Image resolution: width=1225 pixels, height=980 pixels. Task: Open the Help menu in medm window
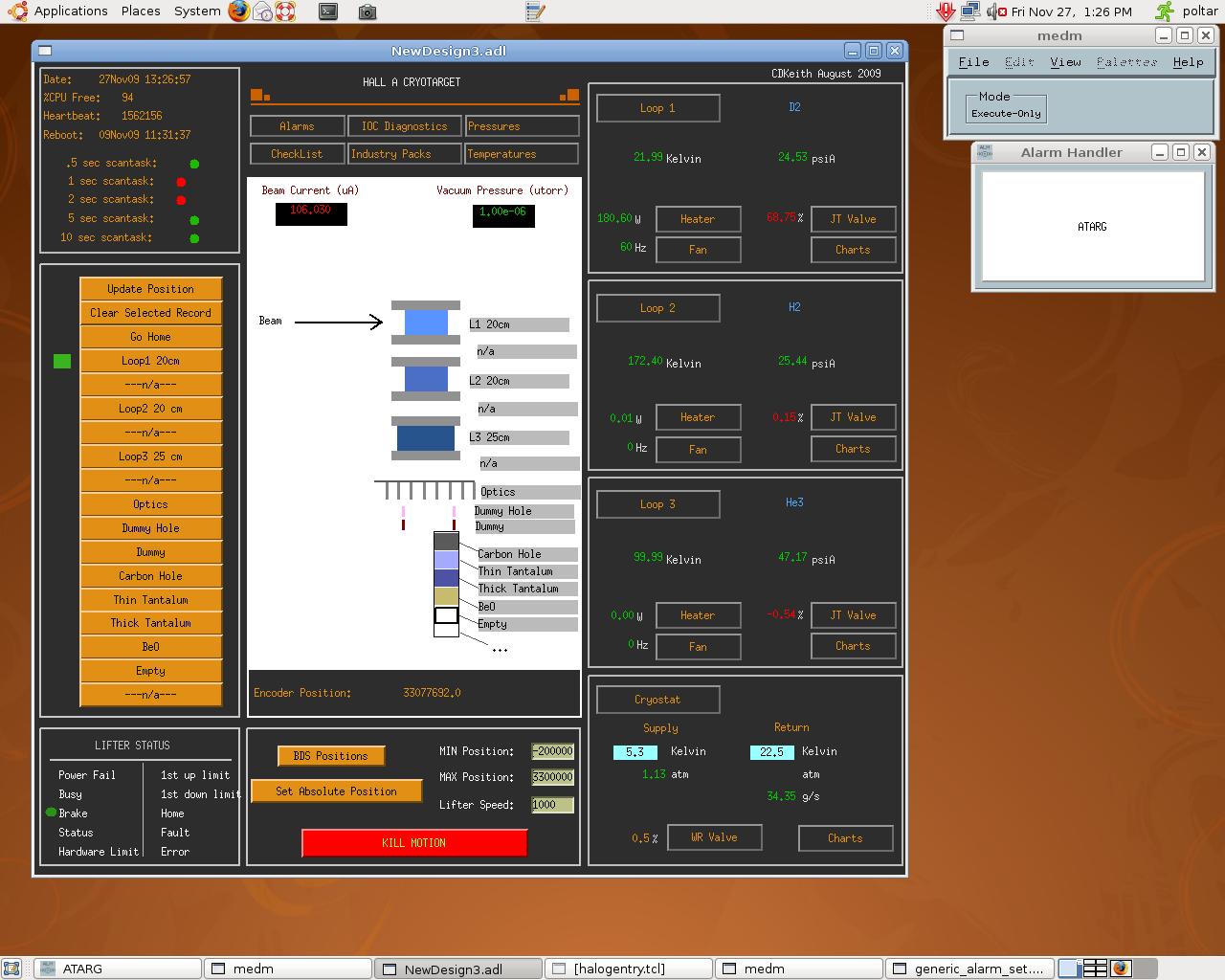[1189, 62]
